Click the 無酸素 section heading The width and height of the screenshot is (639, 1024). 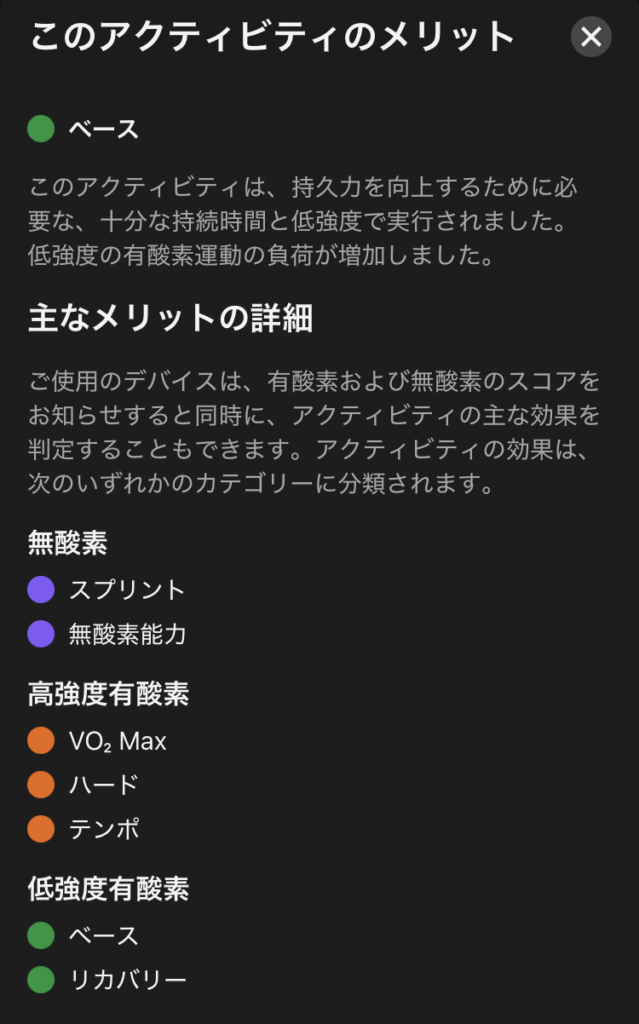pos(68,543)
